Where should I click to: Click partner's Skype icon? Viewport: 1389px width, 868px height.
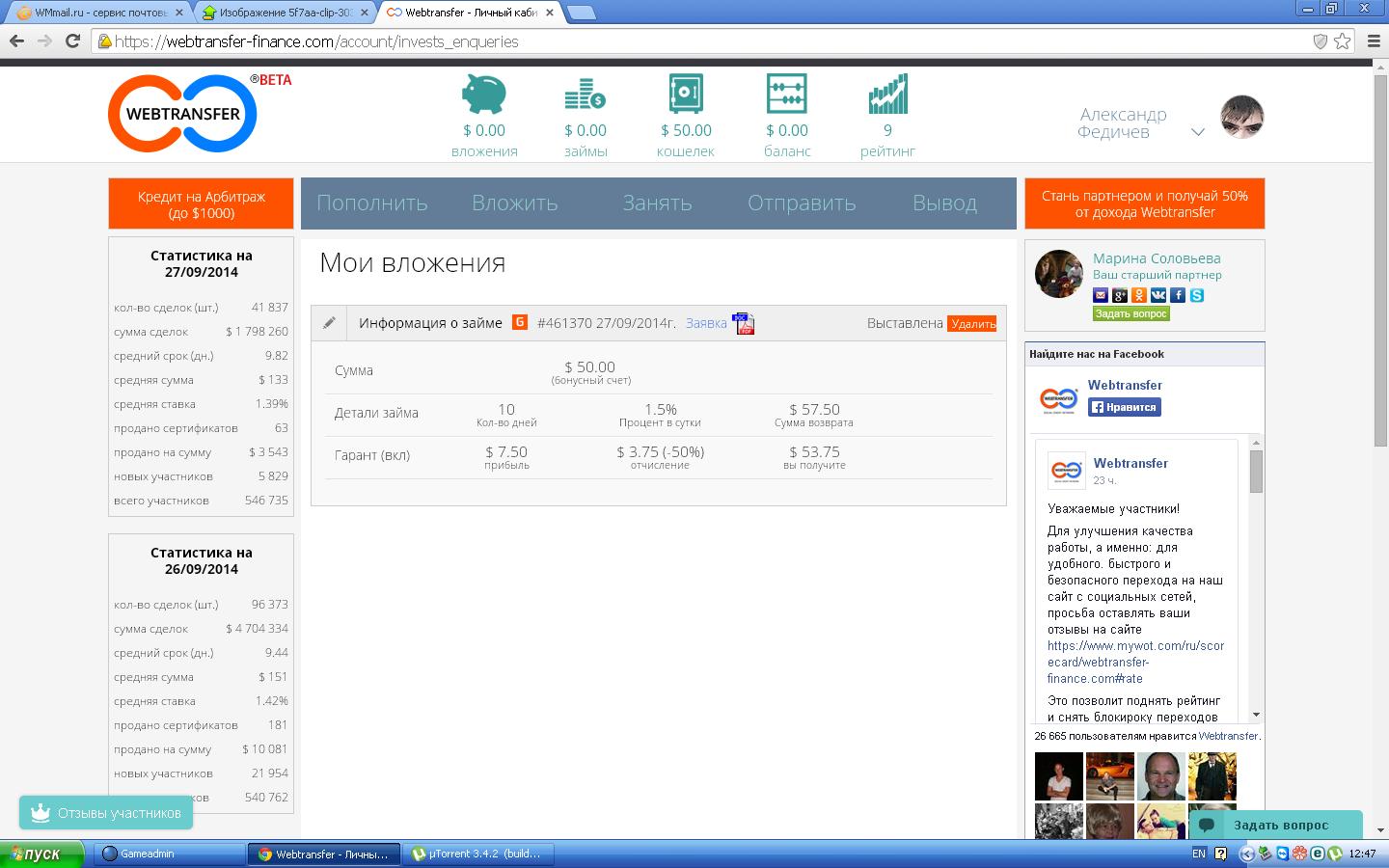point(1197,295)
